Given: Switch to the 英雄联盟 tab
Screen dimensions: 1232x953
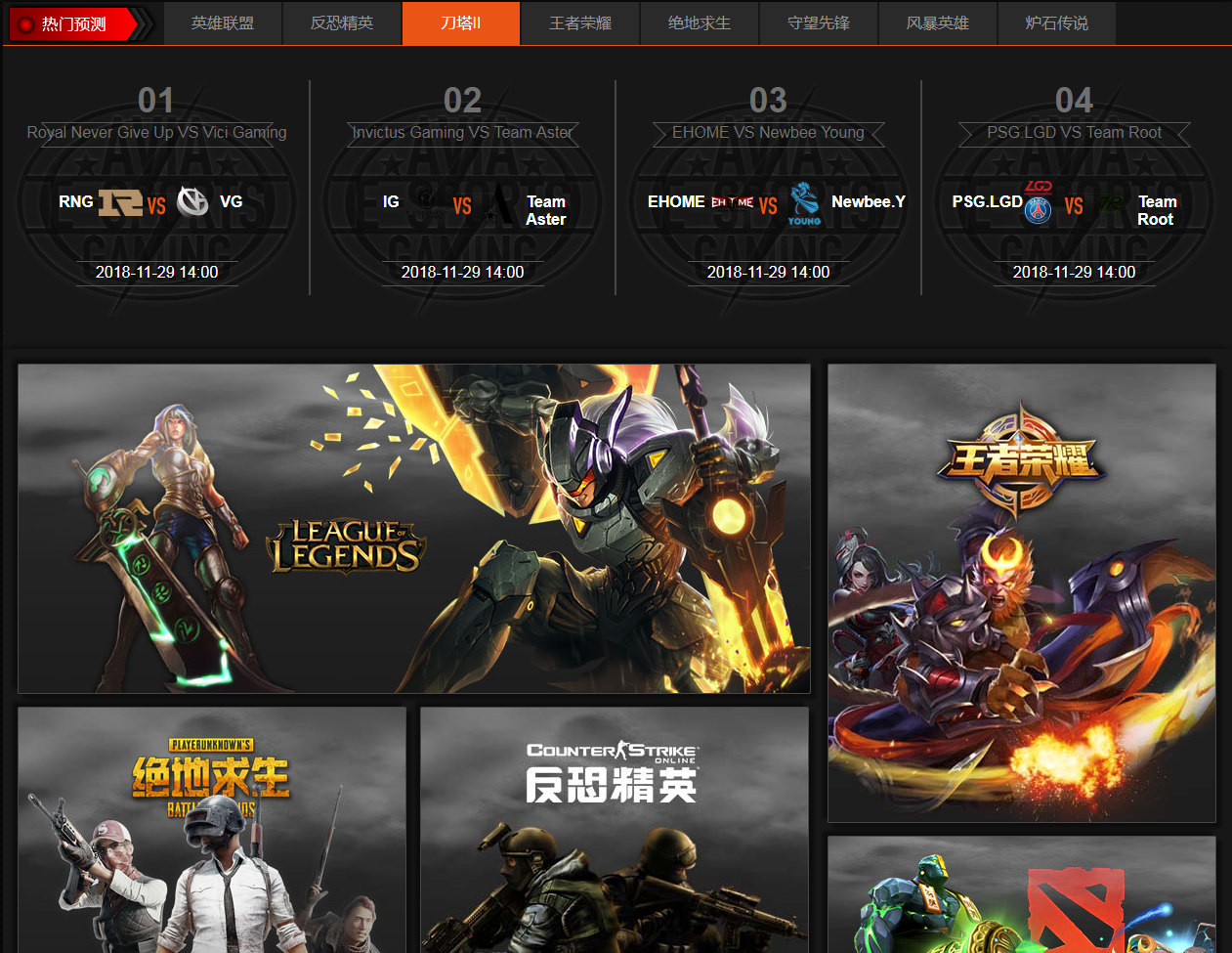Looking at the screenshot, I should point(223,23).
